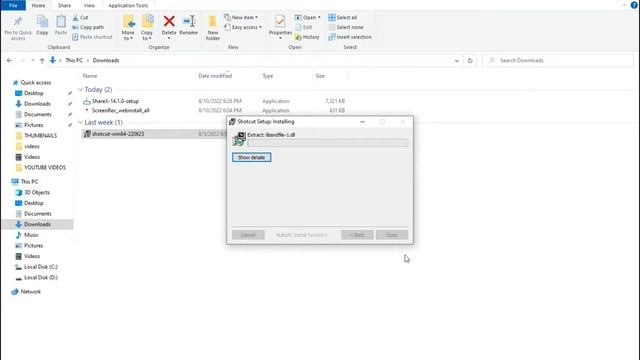Switch to the Home ribbon tab

38,5
